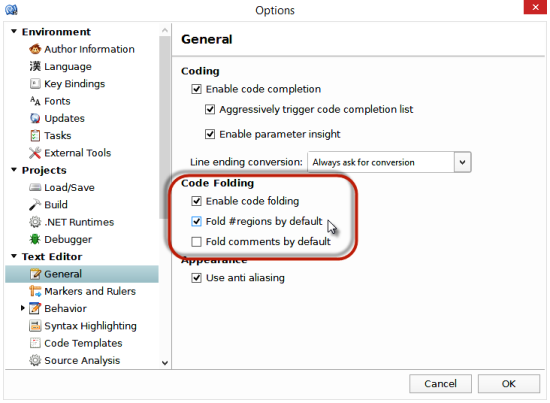The height and width of the screenshot is (403, 550).
Task: Confirm options with OK button
Action: pyautogui.click(x=509, y=383)
